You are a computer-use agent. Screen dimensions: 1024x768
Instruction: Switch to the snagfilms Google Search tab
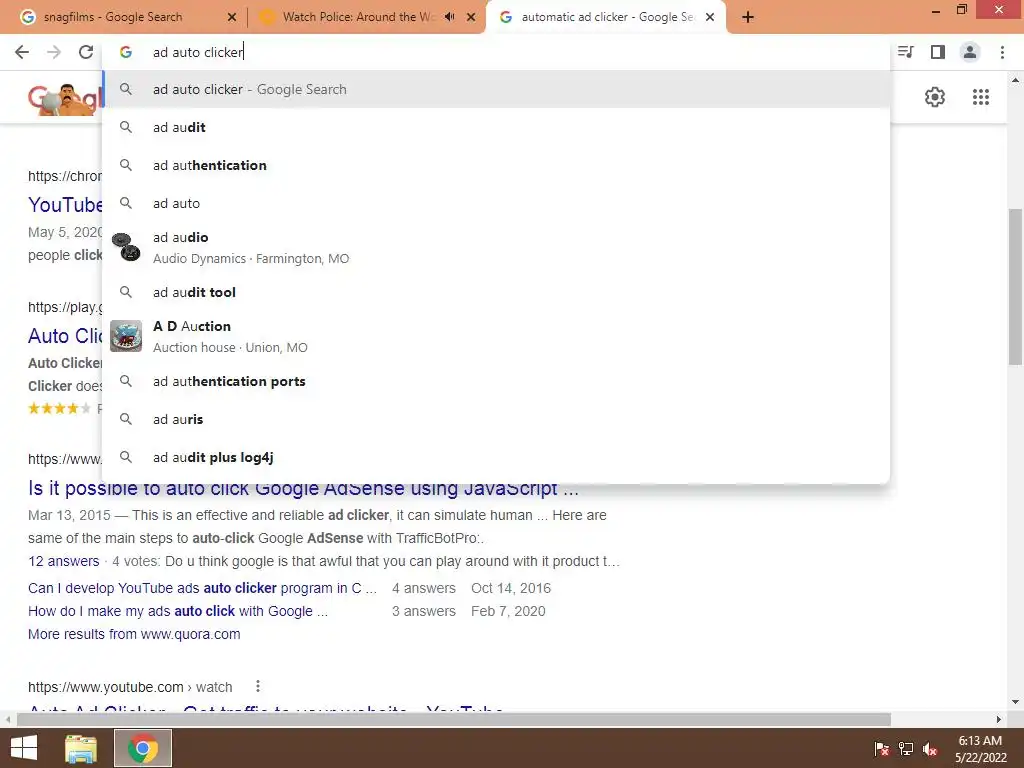click(124, 17)
